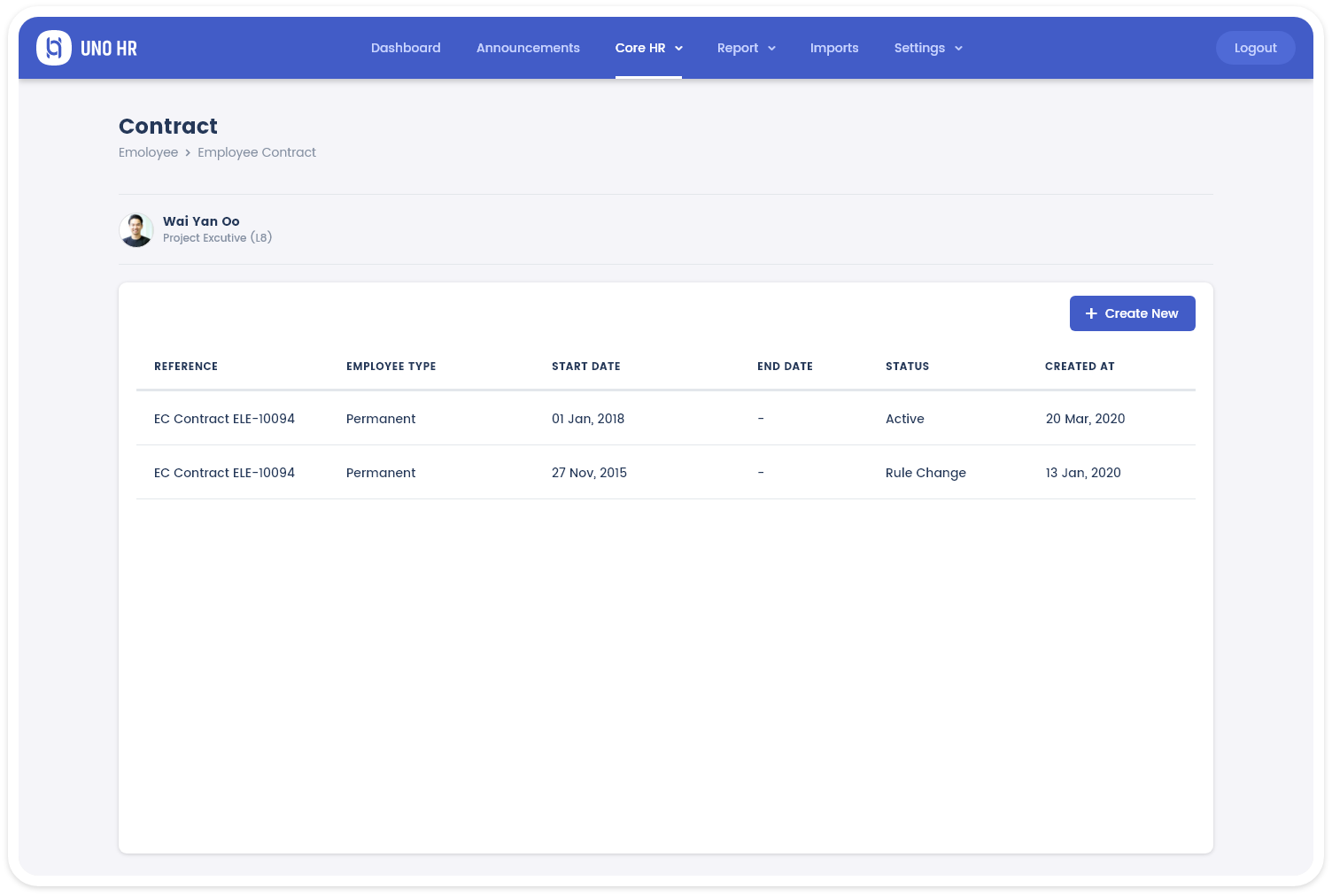The height and width of the screenshot is (896, 1332).
Task: Click the Emoloyee breadcrumb link
Action: tap(148, 152)
